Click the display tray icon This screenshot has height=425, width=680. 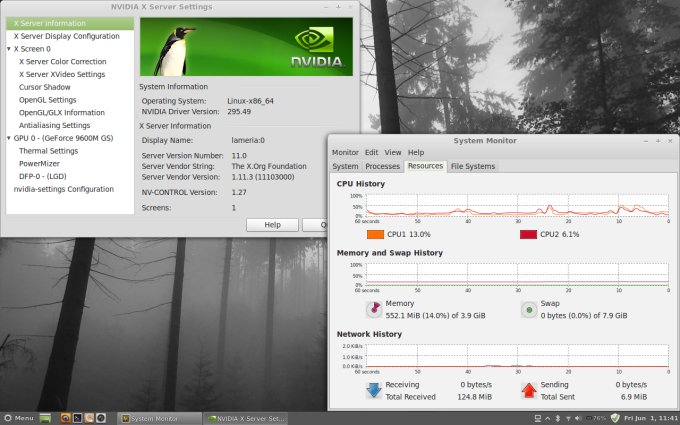click(538, 418)
